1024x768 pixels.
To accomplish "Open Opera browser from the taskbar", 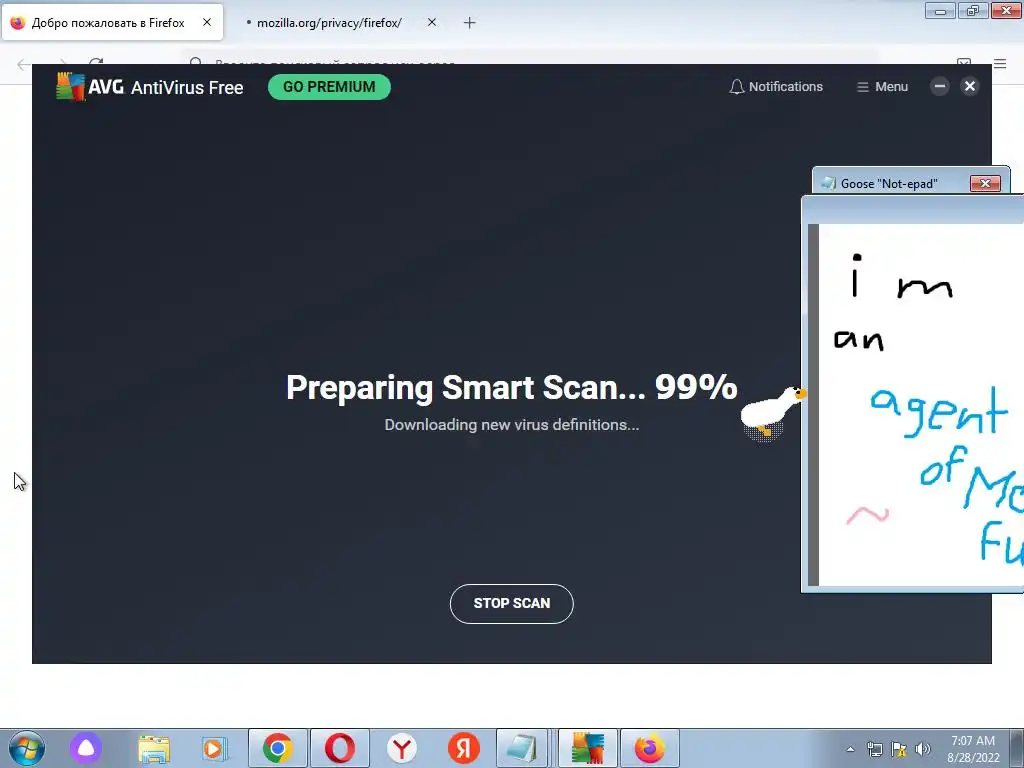I will coord(340,748).
